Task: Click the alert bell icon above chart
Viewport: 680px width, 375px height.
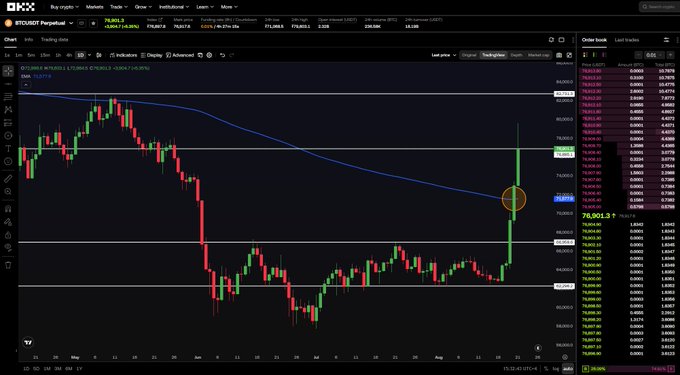Action: point(551,39)
